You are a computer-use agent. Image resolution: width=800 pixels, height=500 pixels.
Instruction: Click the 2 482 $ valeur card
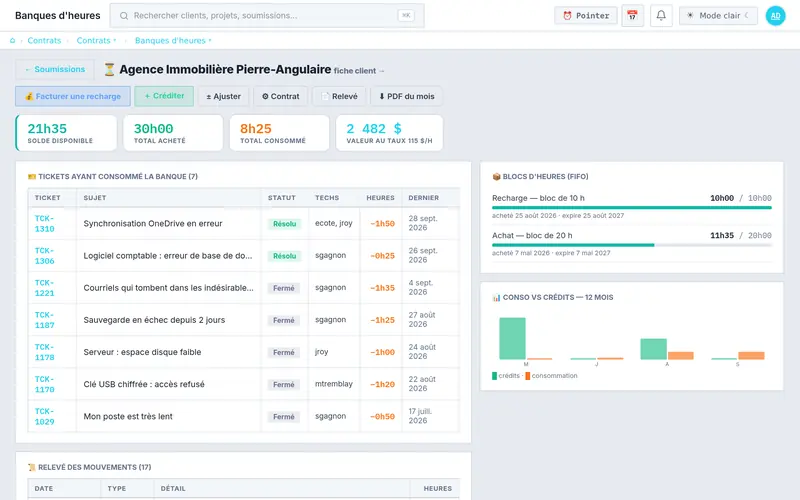coord(389,133)
